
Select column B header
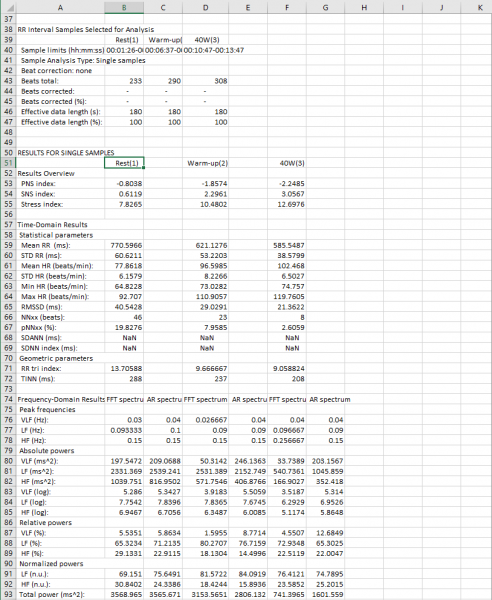click(x=124, y=7)
